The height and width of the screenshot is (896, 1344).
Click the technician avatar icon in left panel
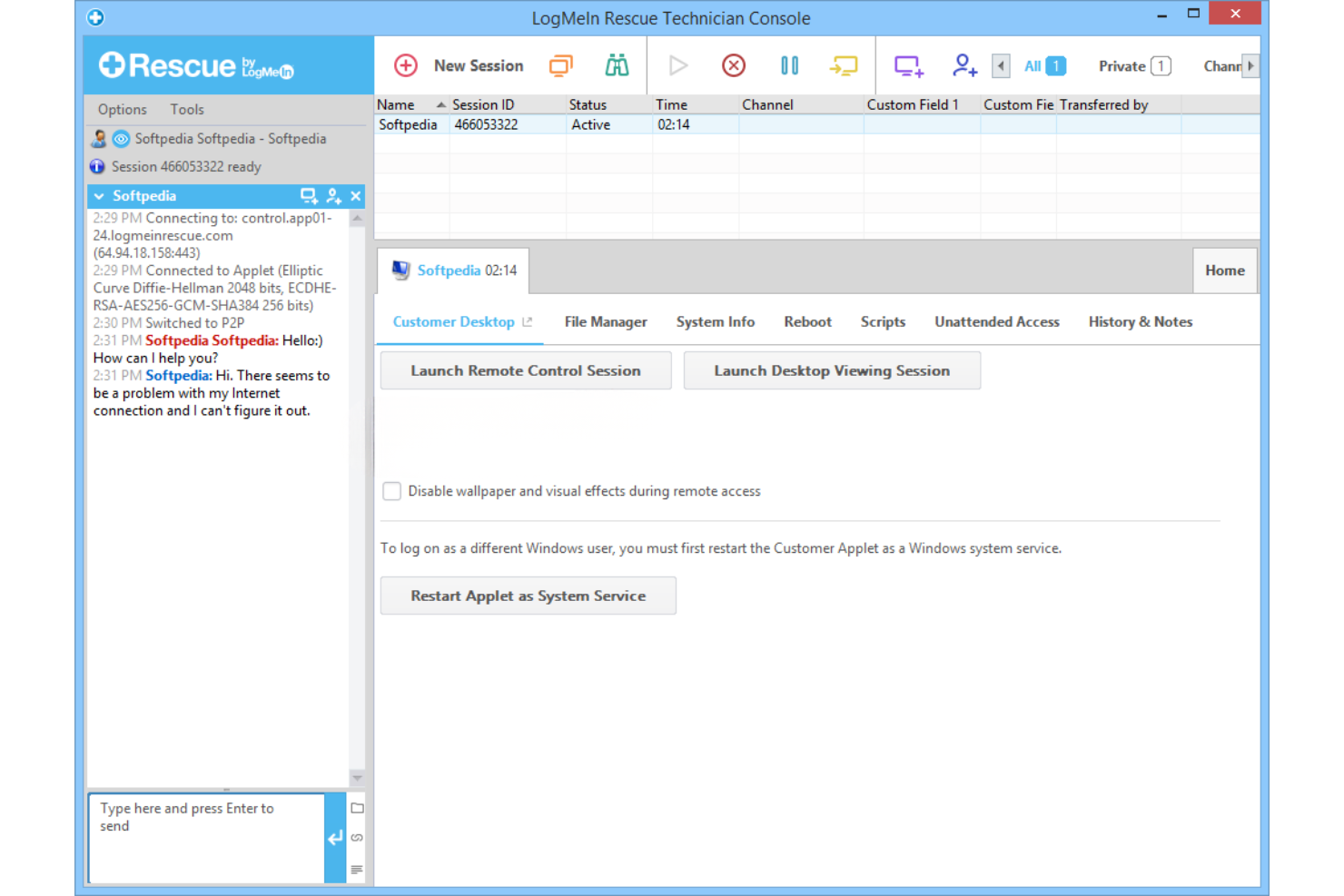(x=99, y=139)
